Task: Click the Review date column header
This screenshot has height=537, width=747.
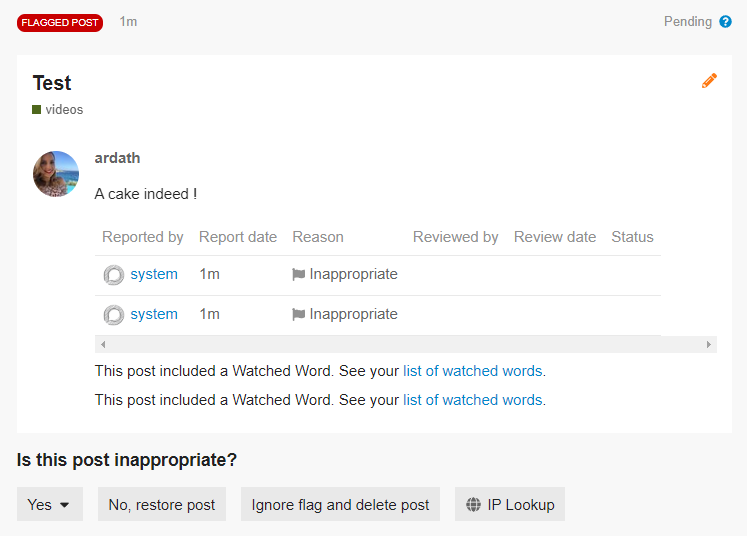Action: [x=555, y=237]
